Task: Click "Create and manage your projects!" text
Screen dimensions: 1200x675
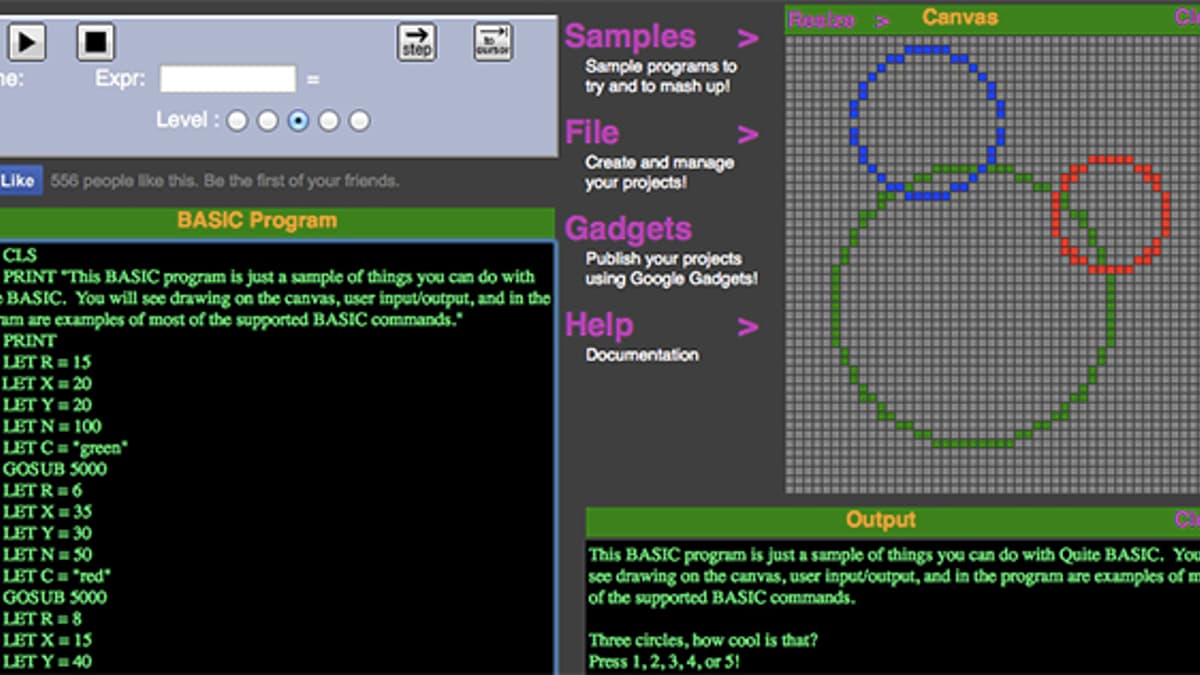Action: (659, 173)
